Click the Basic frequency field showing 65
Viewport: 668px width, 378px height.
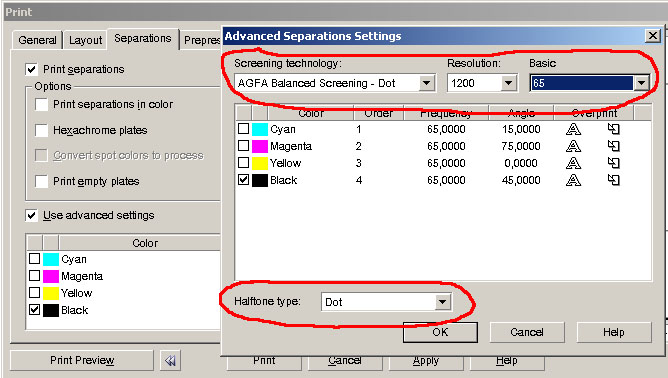[x=582, y=83]
